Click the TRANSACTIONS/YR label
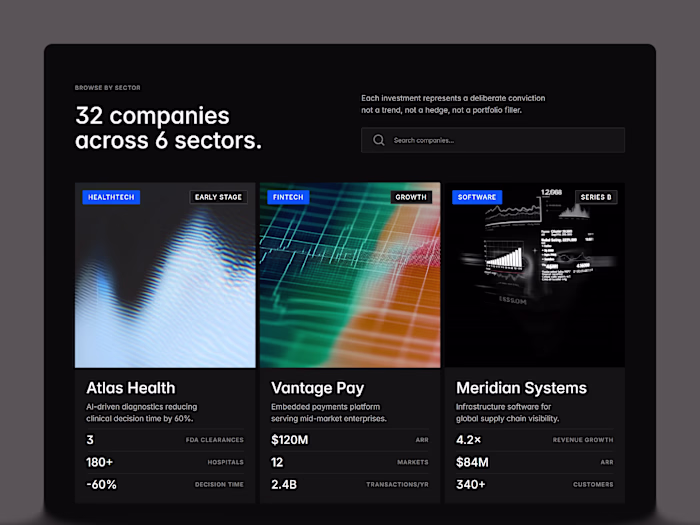Image resolution: width=700 pixels, height=525 pixels. coord(397,484)
